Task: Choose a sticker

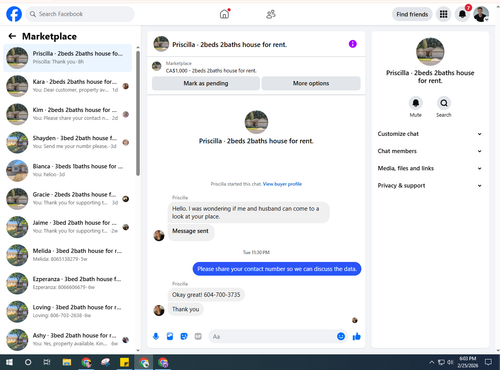Action: 184,336
